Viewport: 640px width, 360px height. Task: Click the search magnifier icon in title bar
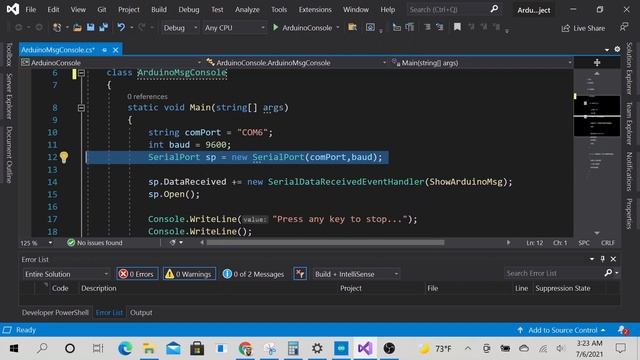494,9
